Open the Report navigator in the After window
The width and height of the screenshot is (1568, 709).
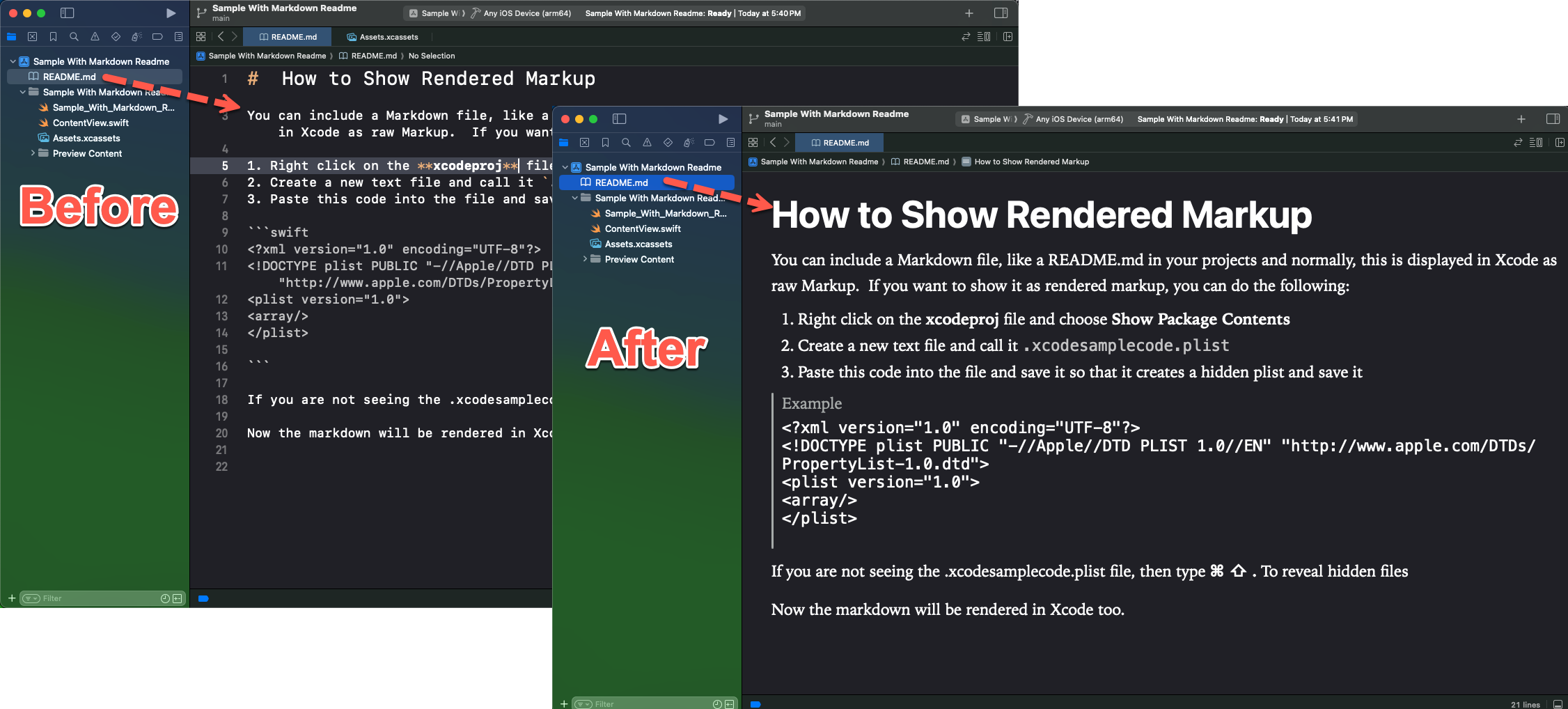[730, 143]
